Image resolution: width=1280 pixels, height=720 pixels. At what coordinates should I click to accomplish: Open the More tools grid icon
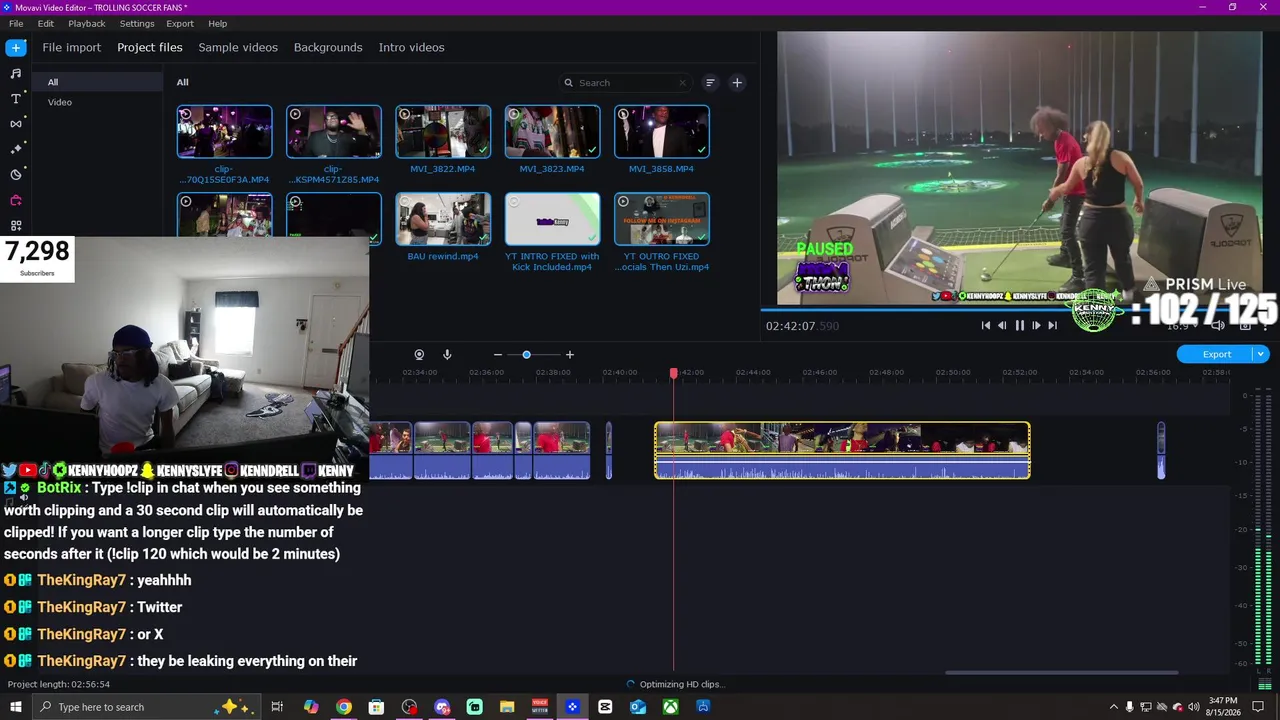click(x=16, y=226)
